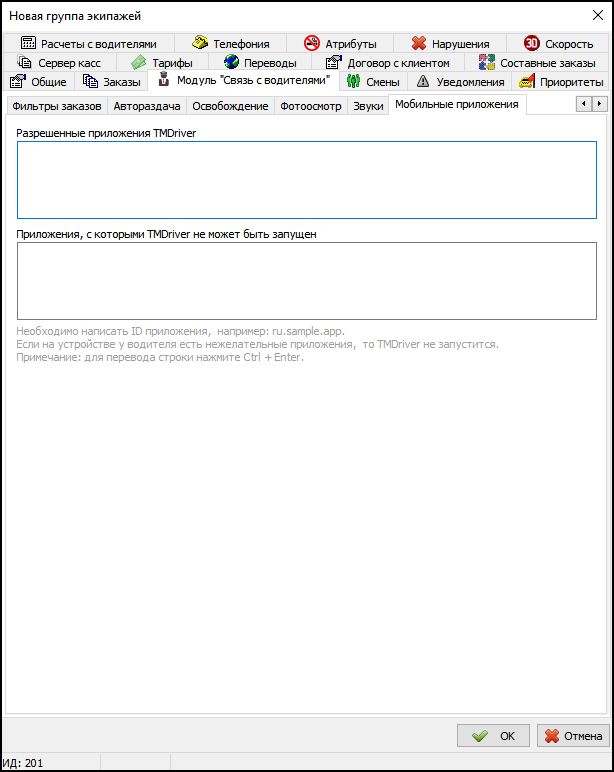Click the no-smoking icon on Атрибуты tab

311,44
